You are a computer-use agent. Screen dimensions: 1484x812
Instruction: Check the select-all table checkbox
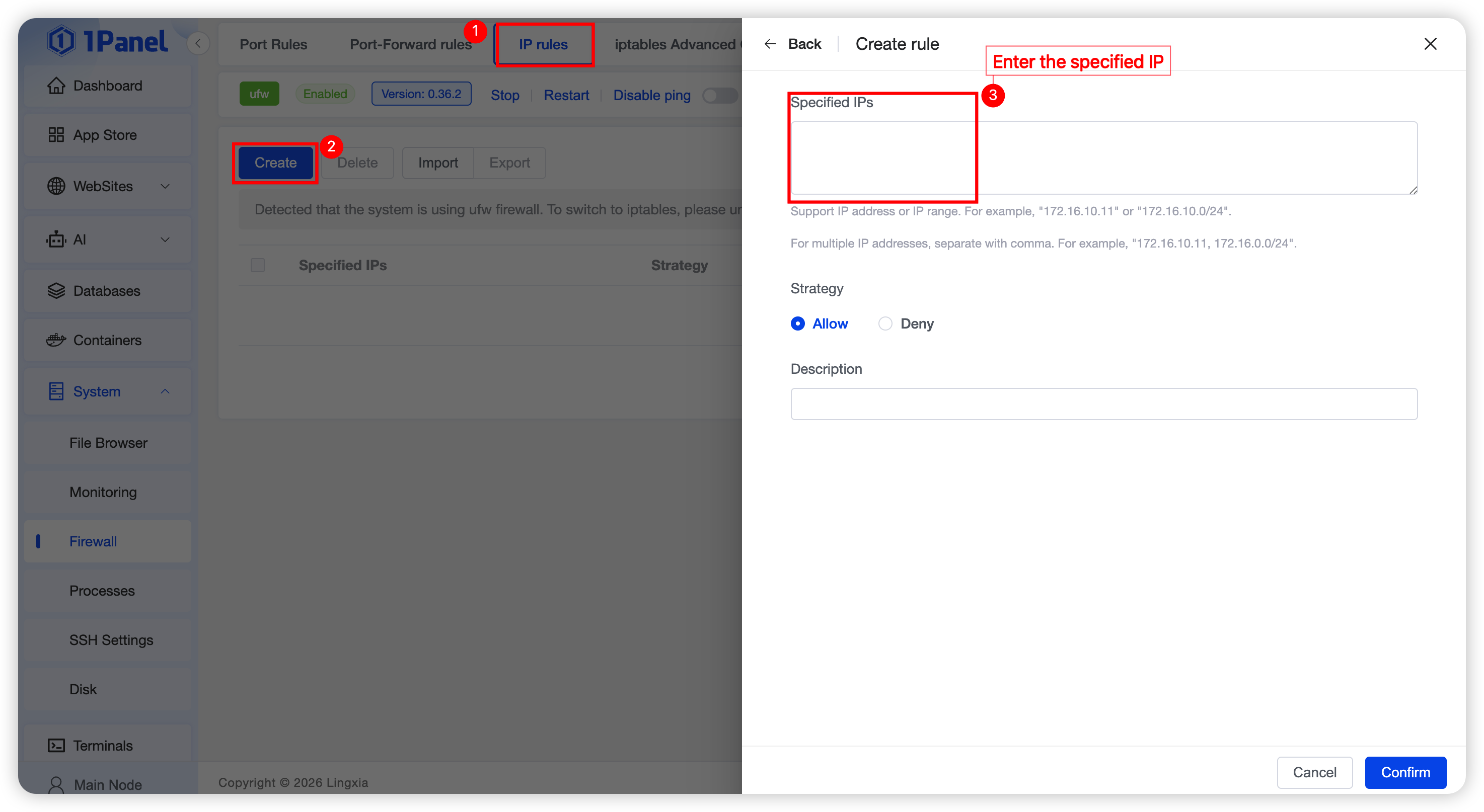click(x=258, y=265)
